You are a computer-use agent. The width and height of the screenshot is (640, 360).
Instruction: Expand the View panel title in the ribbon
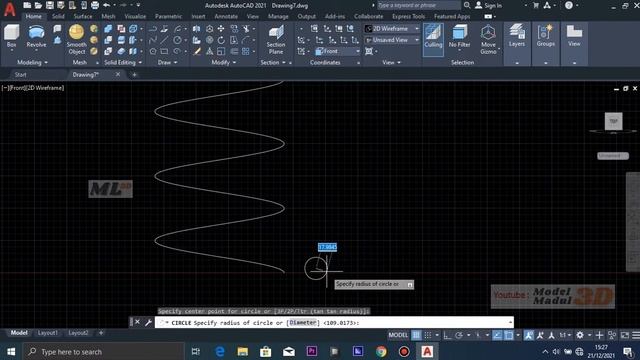[391, 62]
